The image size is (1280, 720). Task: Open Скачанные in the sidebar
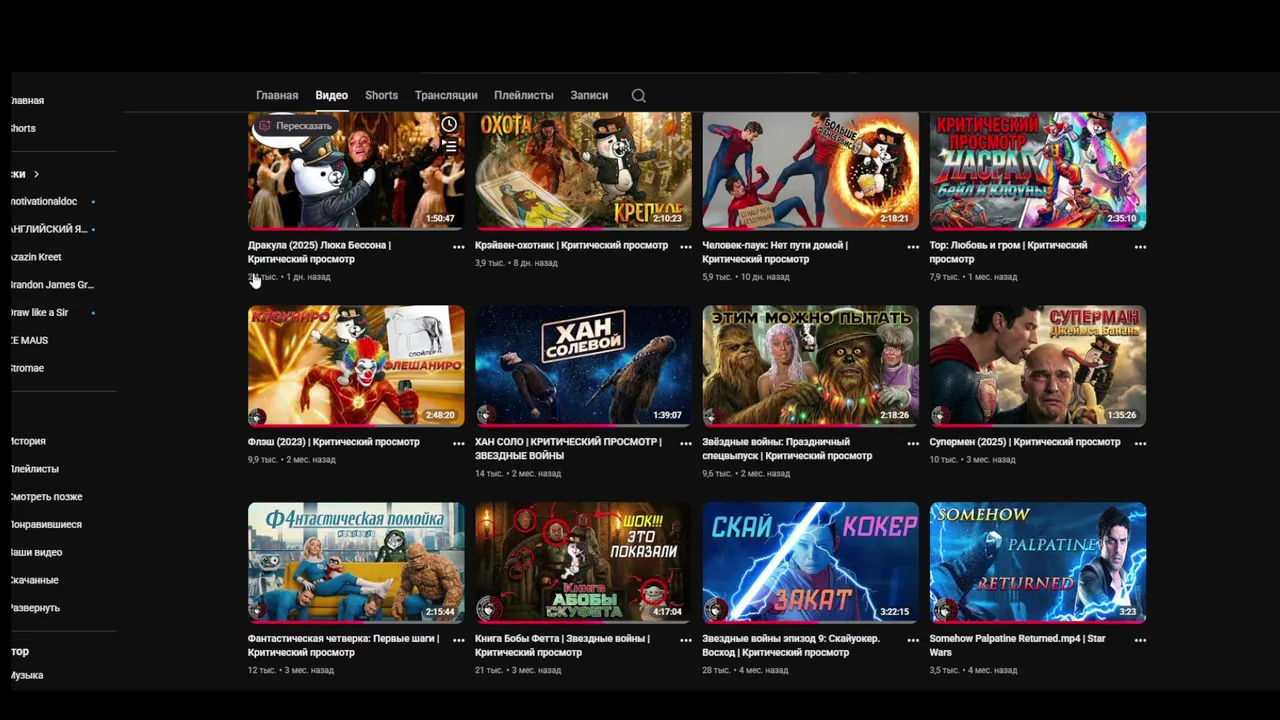34,580
